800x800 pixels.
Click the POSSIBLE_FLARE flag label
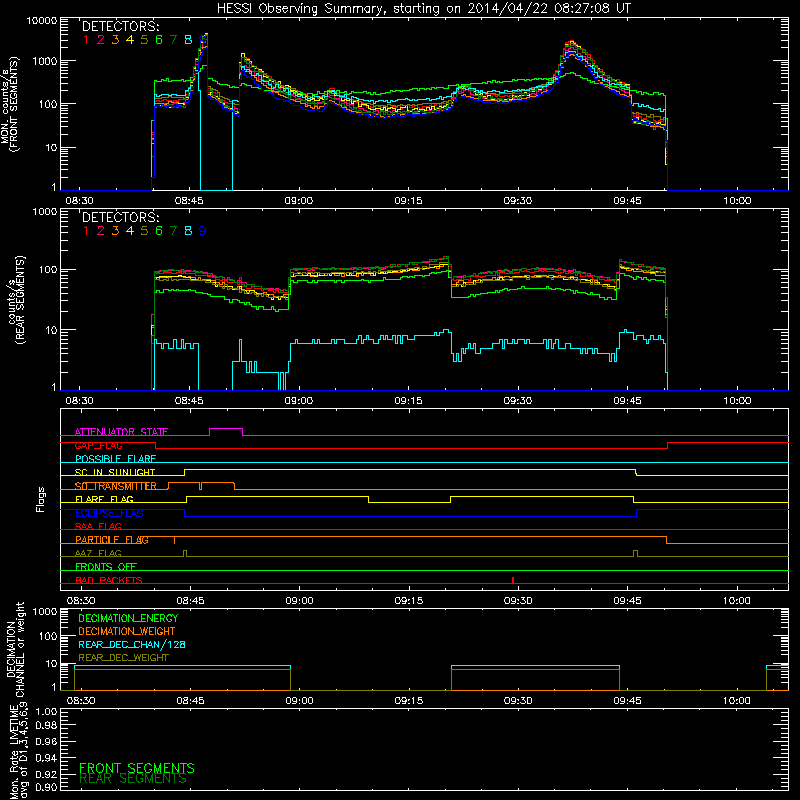pos(115,459)
